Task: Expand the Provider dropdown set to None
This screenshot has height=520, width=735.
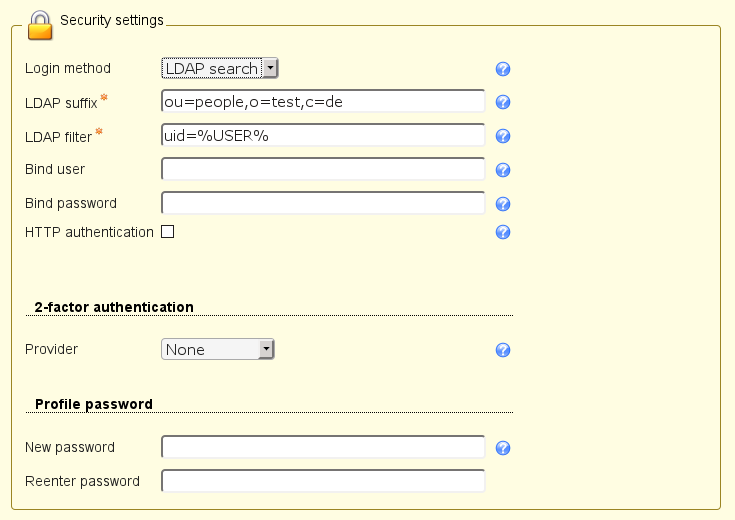Action: (x=217, y=349)
